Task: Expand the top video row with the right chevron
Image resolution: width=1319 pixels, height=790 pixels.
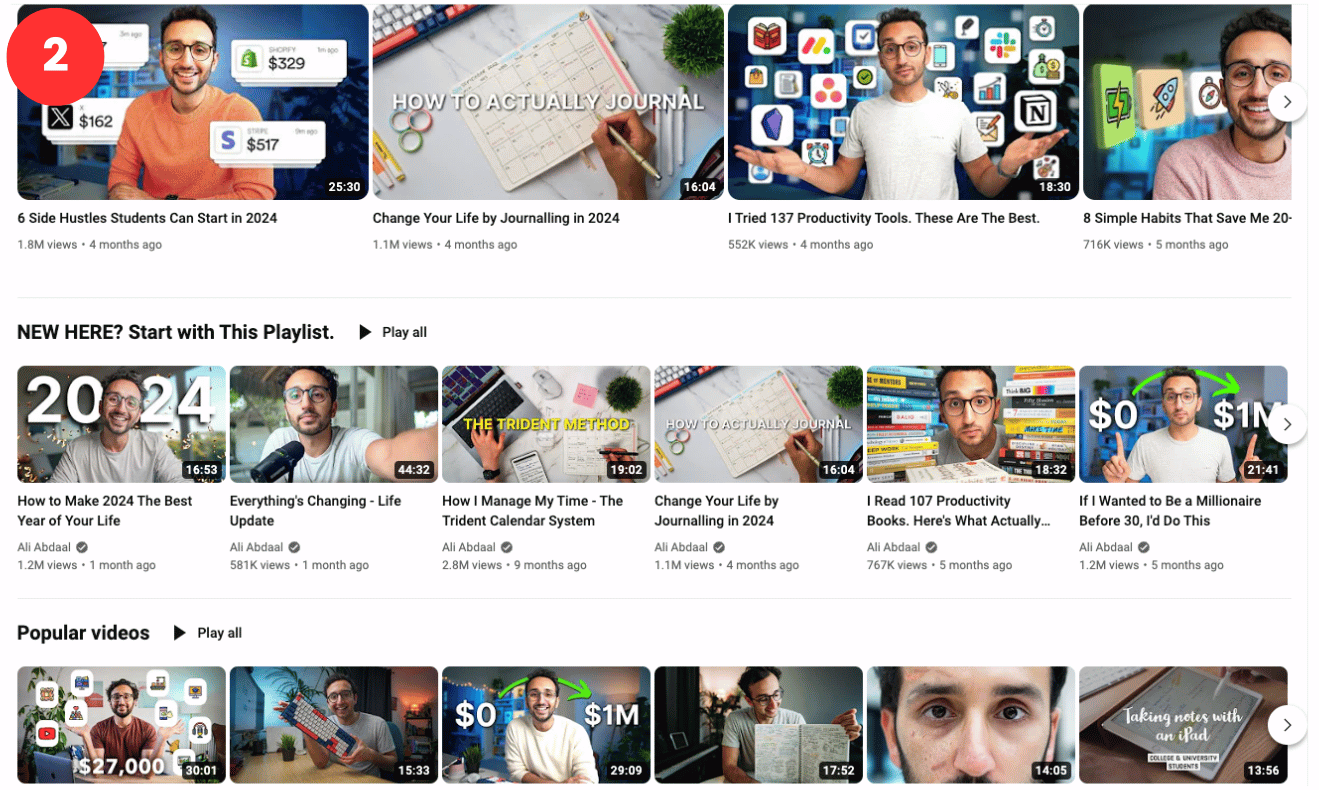Action: click(x=1288, y=102)
